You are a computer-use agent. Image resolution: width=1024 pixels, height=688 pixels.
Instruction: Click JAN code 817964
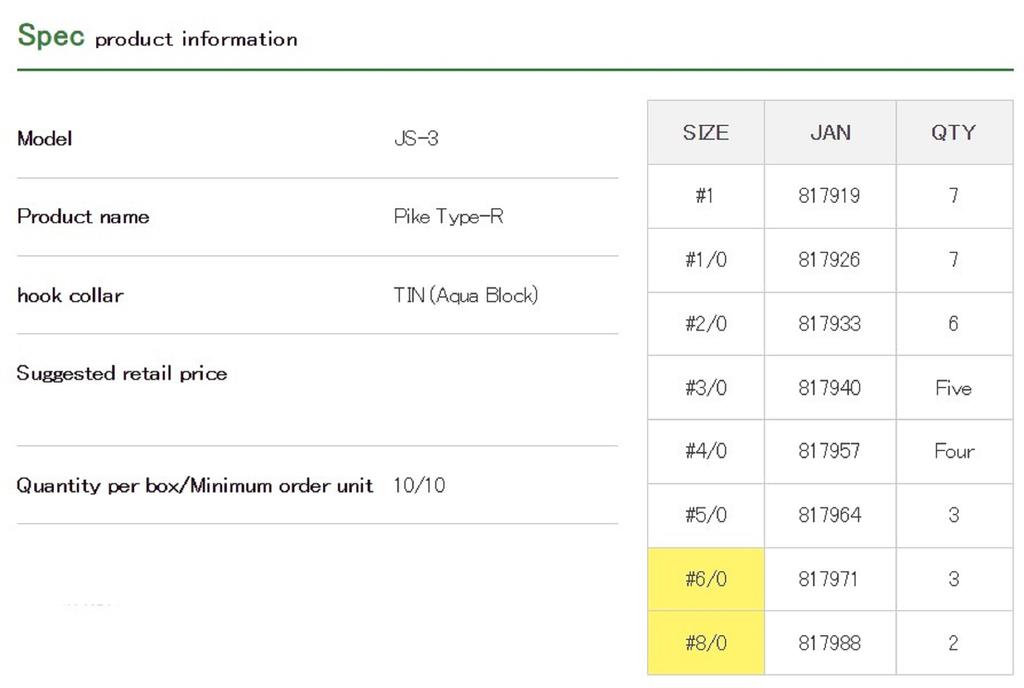click(829, 515)
